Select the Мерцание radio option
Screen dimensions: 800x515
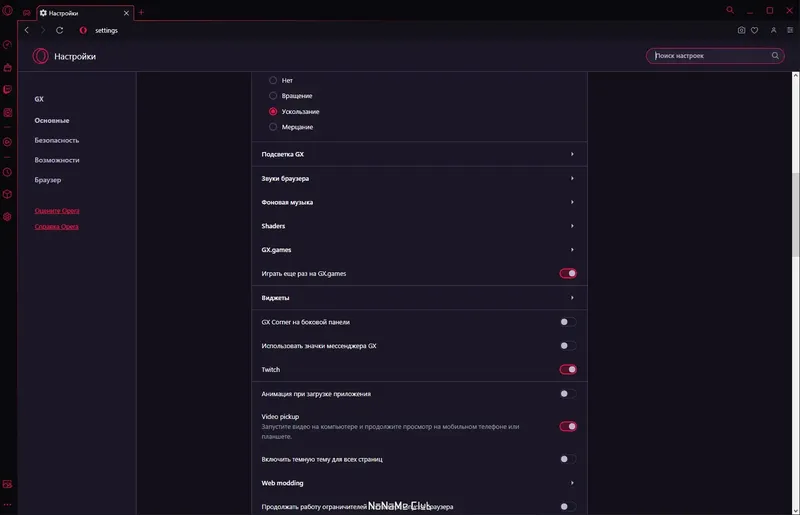click(x=273, y=127)
